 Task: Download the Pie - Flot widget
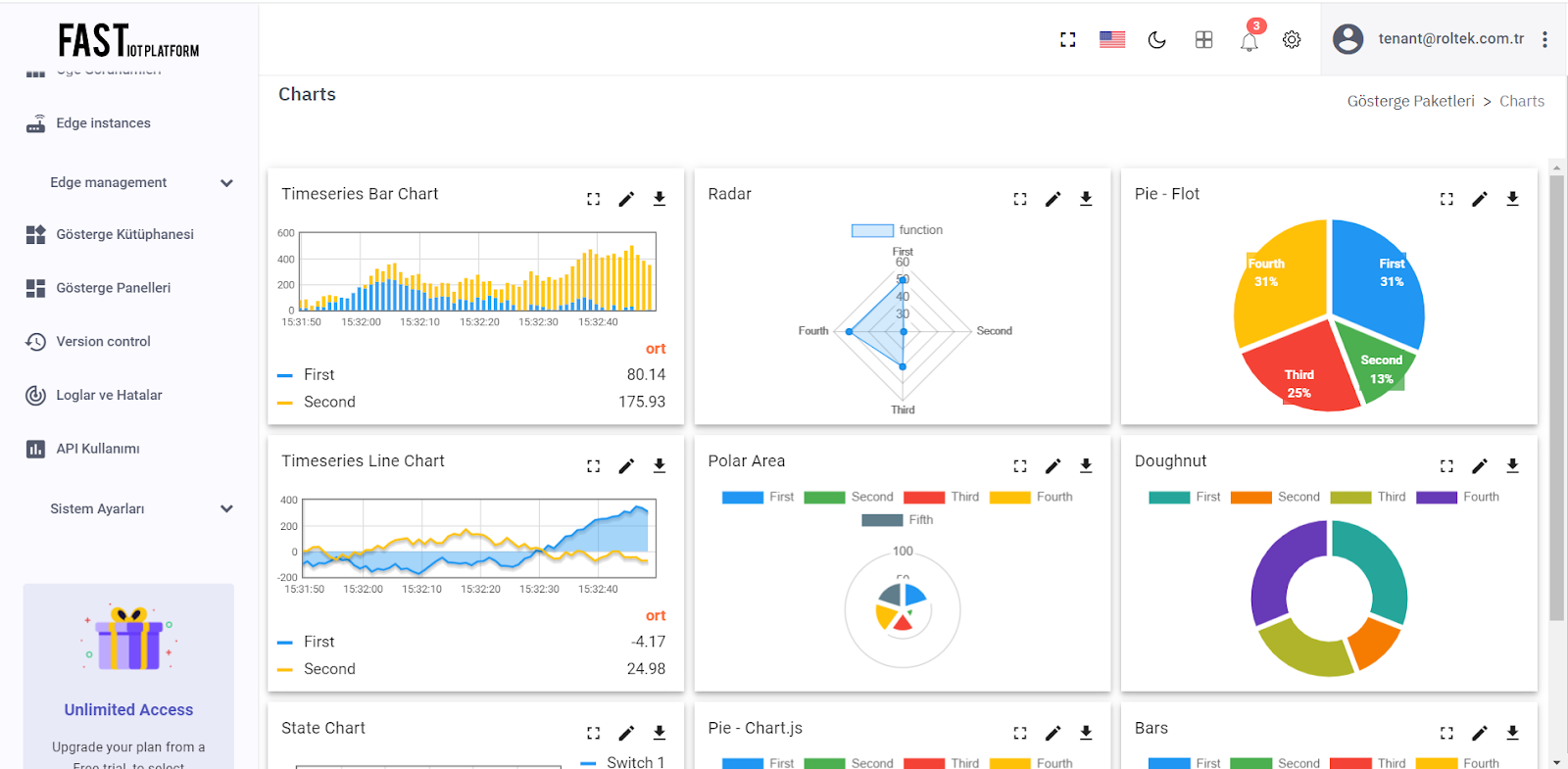[x=1513, y=199]
